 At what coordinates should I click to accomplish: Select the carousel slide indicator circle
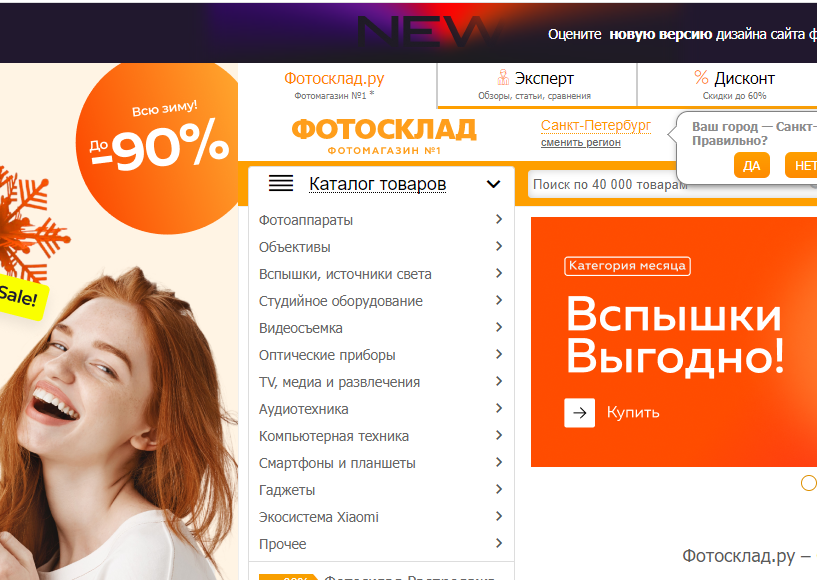point(808,483)
